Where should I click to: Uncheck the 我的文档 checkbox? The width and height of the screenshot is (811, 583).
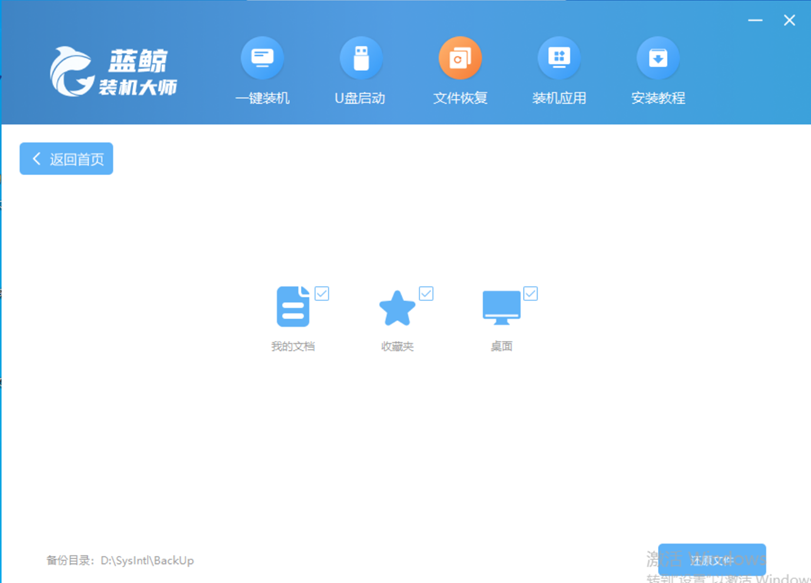[x=322, y=293]
